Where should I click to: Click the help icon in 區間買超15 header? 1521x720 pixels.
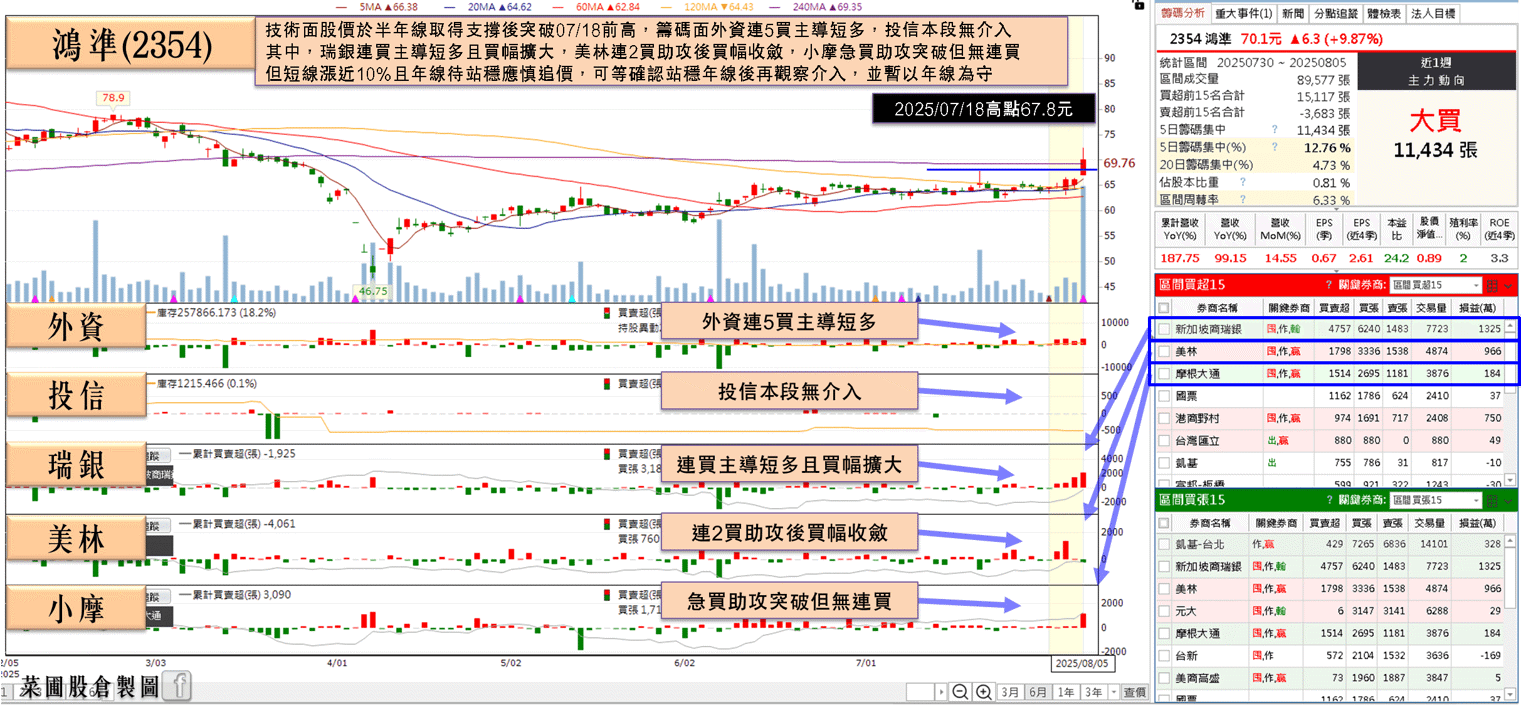1328,285
